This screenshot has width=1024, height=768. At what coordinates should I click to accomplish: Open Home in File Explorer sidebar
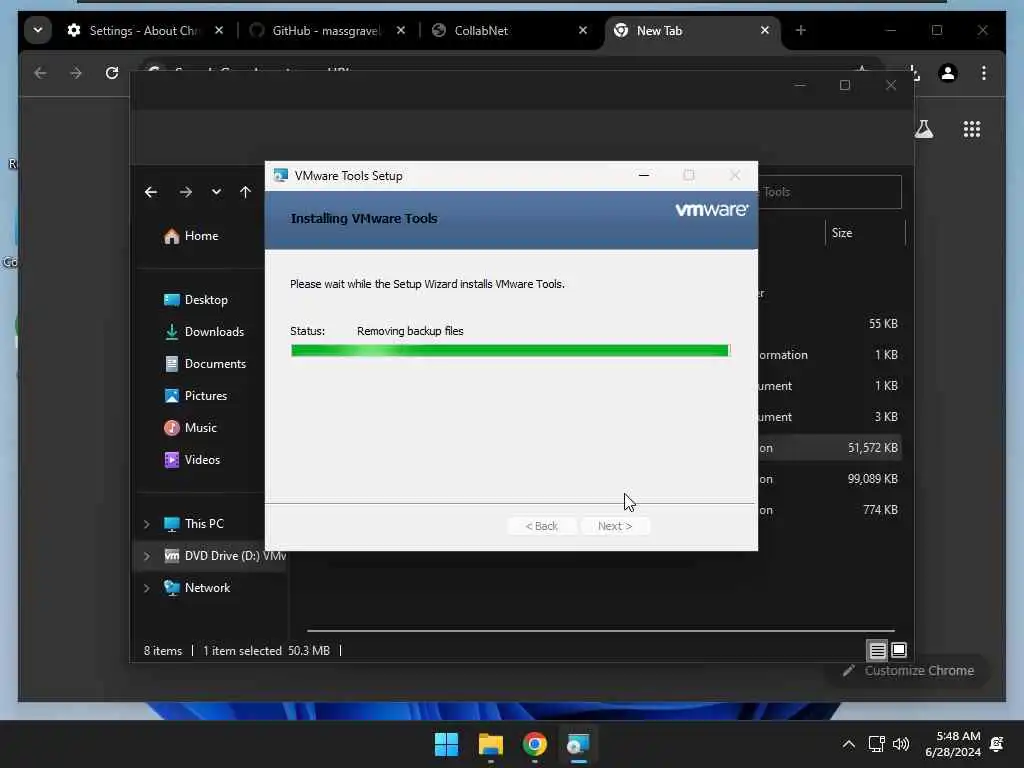(191, 236)
